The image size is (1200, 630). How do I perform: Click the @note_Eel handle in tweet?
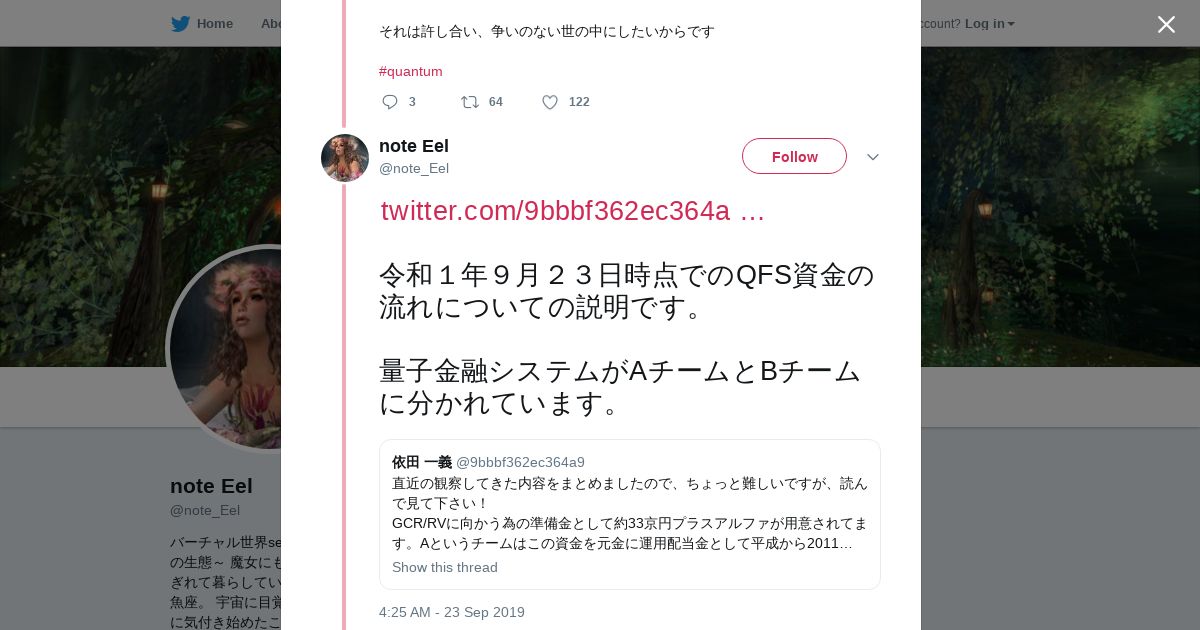[414, 168]
